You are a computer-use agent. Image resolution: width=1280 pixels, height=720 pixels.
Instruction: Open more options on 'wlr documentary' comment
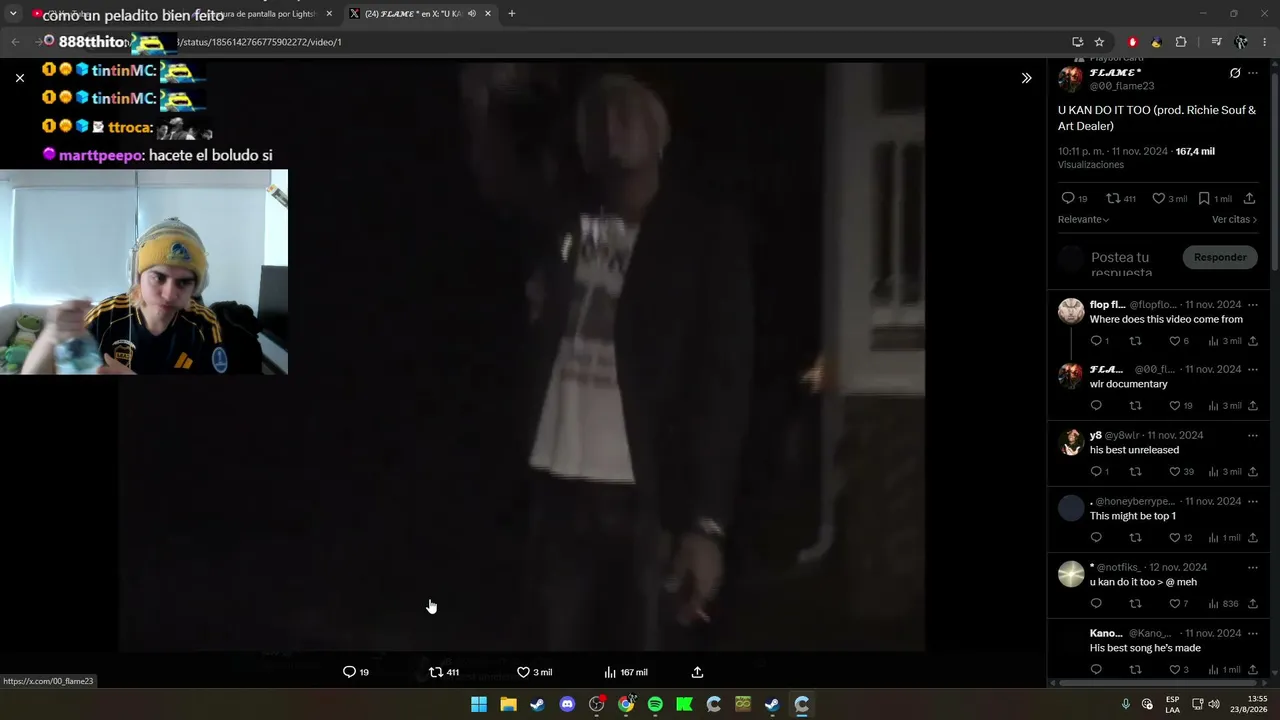(x=1253, y=369)
